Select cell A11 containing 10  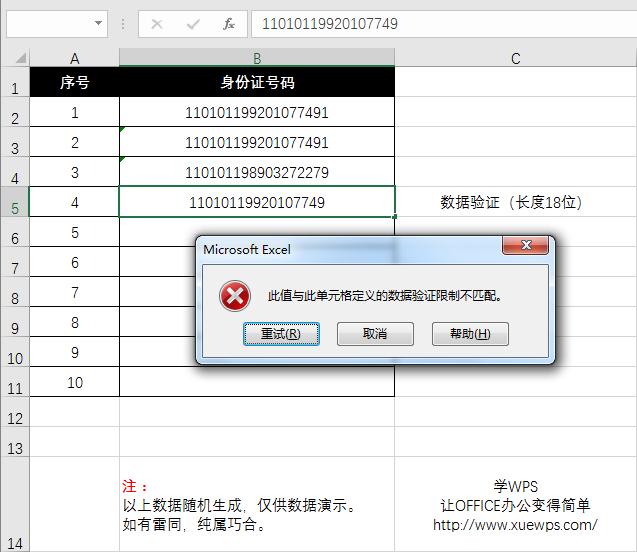(74, 382)
